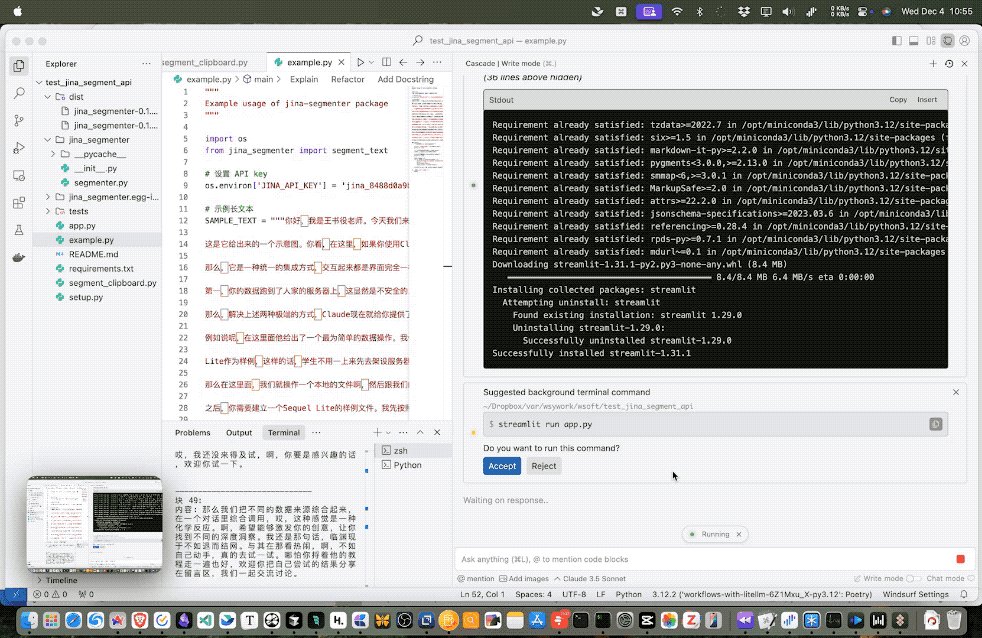The image size is (982, 638).
Task: Reject the suggested terminal command
Action: coord(543,466)
